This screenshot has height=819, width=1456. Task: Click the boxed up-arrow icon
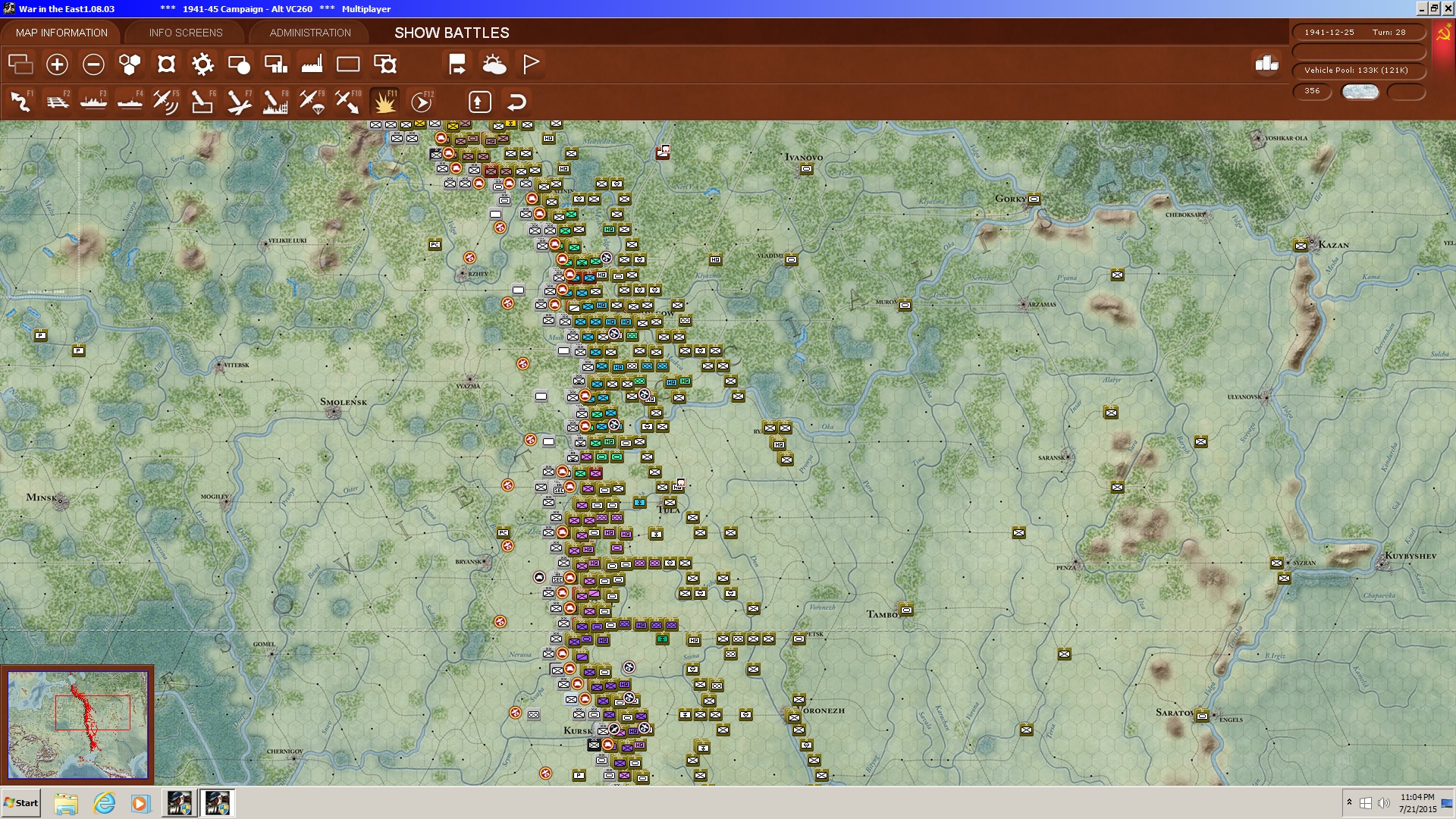click(x=479, y=102)
